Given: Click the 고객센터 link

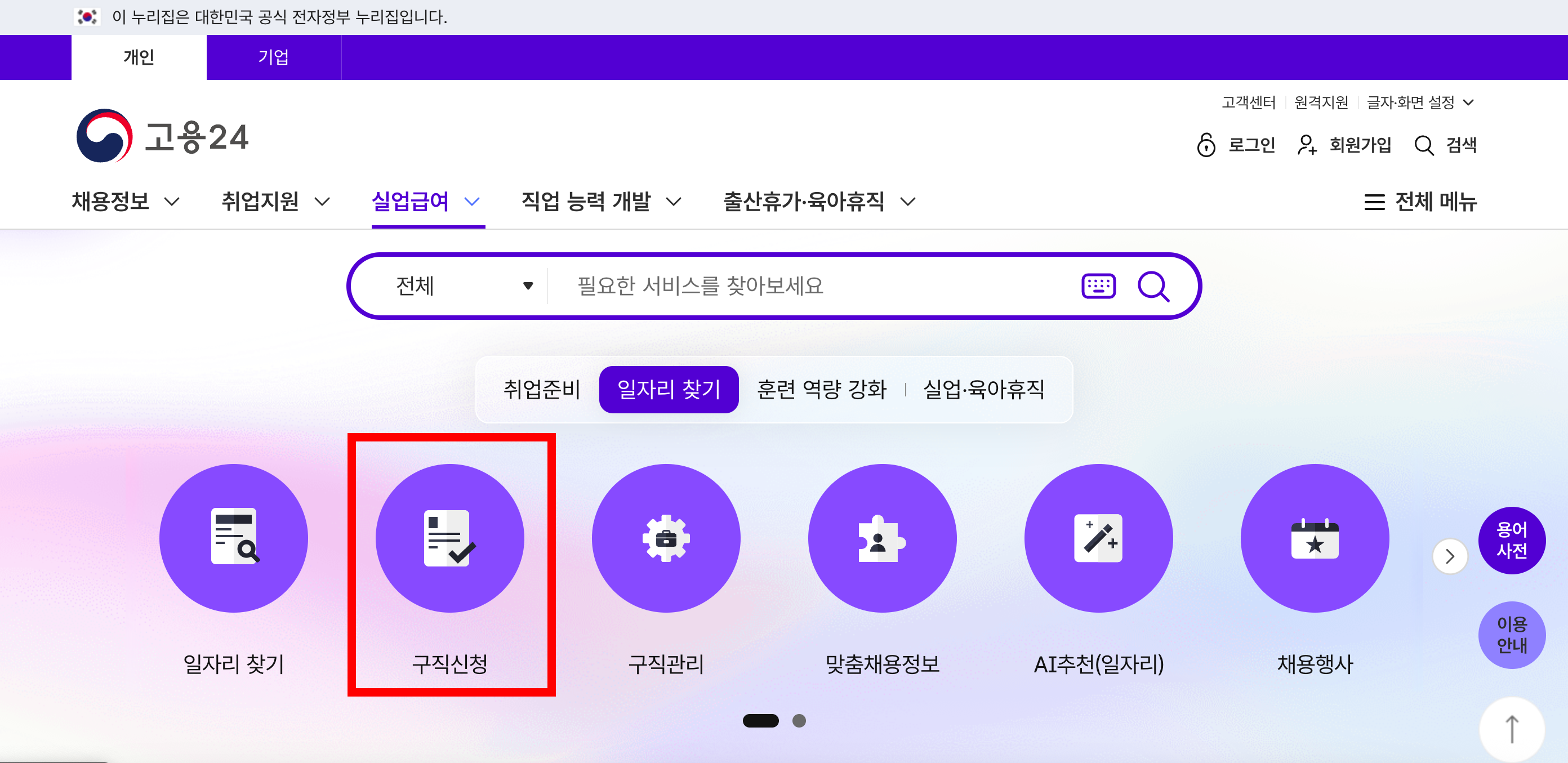Looking at the screenshot, I should 1248,102.
